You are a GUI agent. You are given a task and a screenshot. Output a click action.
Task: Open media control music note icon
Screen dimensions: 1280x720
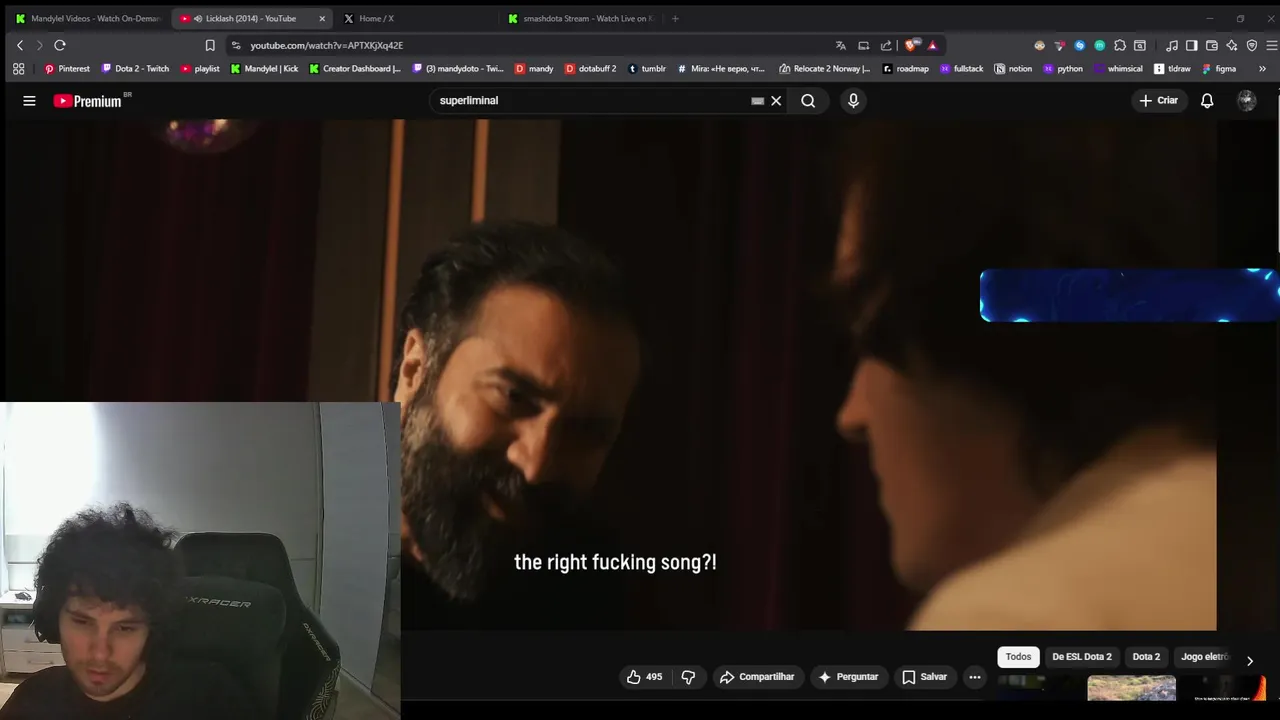click(1171, 45)
